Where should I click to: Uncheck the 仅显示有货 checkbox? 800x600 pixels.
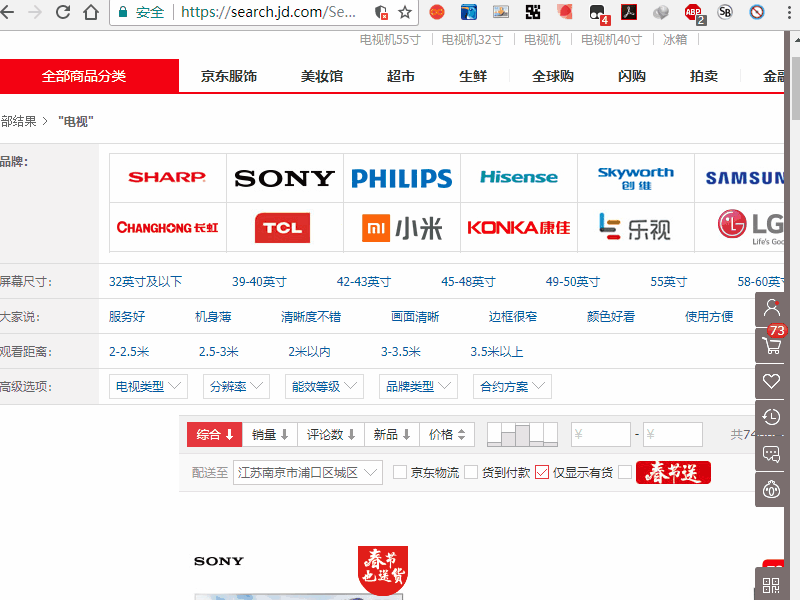(x=542, y=472)
